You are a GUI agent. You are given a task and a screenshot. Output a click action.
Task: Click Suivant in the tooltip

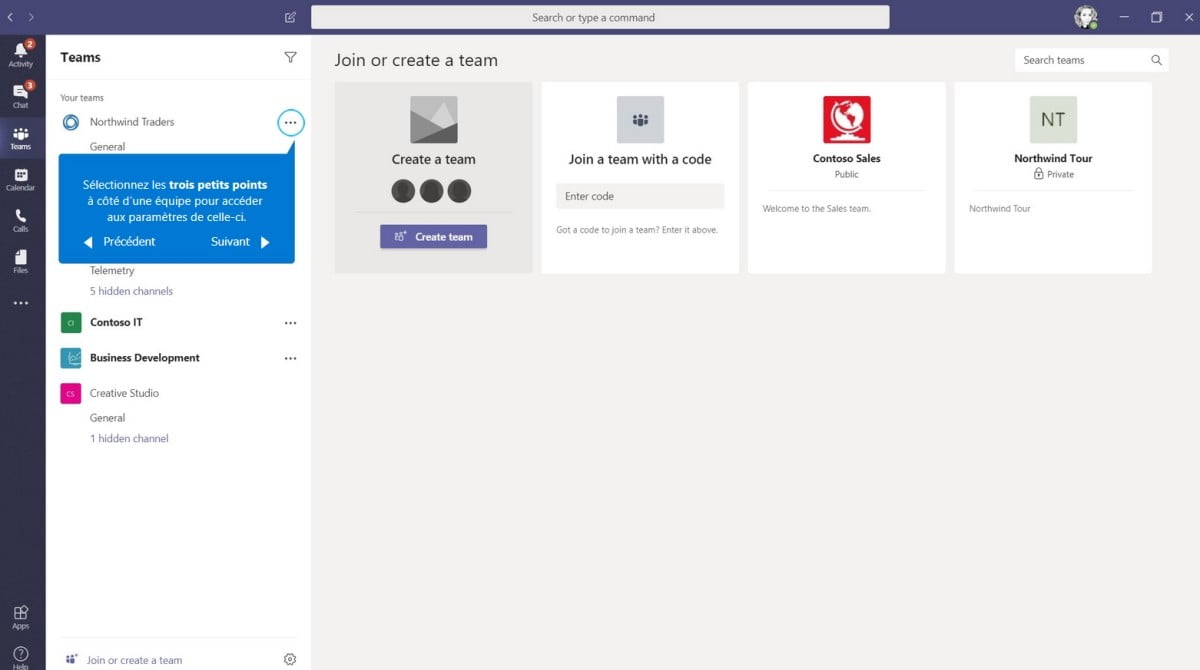(240, 242)
